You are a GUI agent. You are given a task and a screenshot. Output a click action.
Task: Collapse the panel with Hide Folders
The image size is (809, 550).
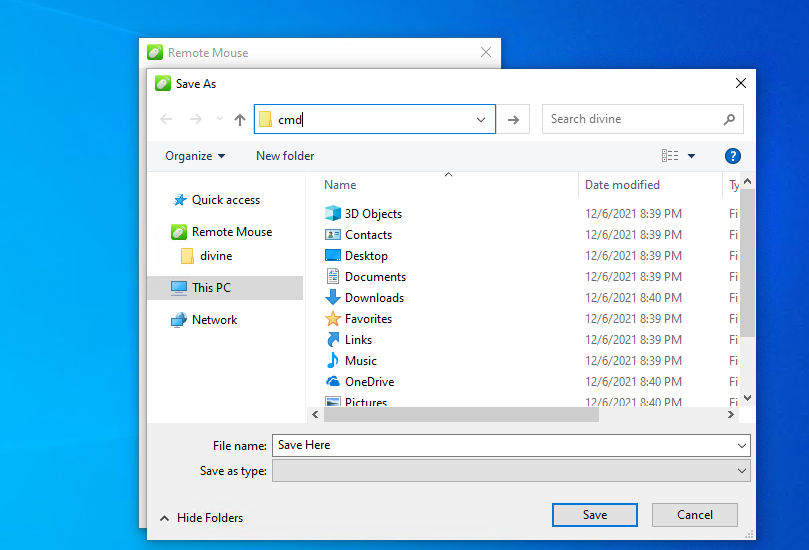(x=201, y=518)
